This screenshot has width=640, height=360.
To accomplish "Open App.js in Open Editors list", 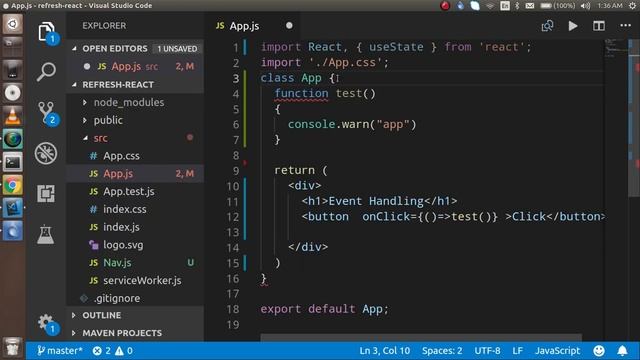I will (x=135, y=67).
